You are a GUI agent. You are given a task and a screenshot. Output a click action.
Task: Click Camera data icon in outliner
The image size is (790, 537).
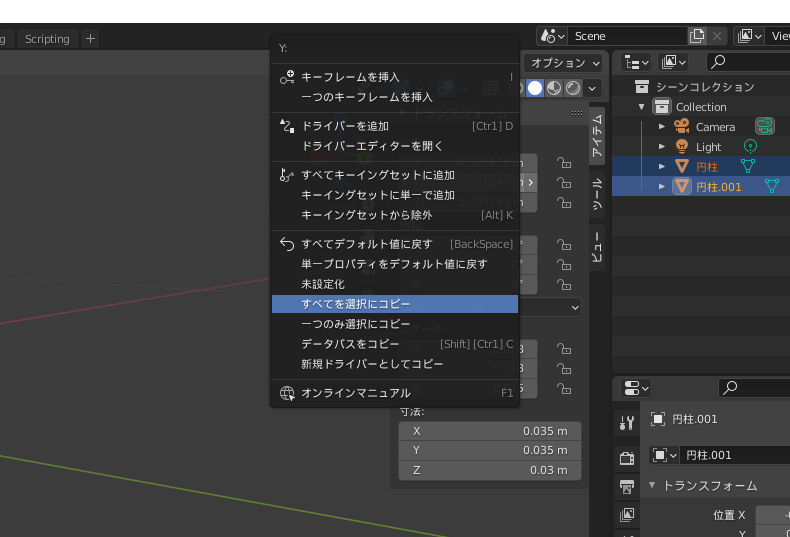[765, 126]
